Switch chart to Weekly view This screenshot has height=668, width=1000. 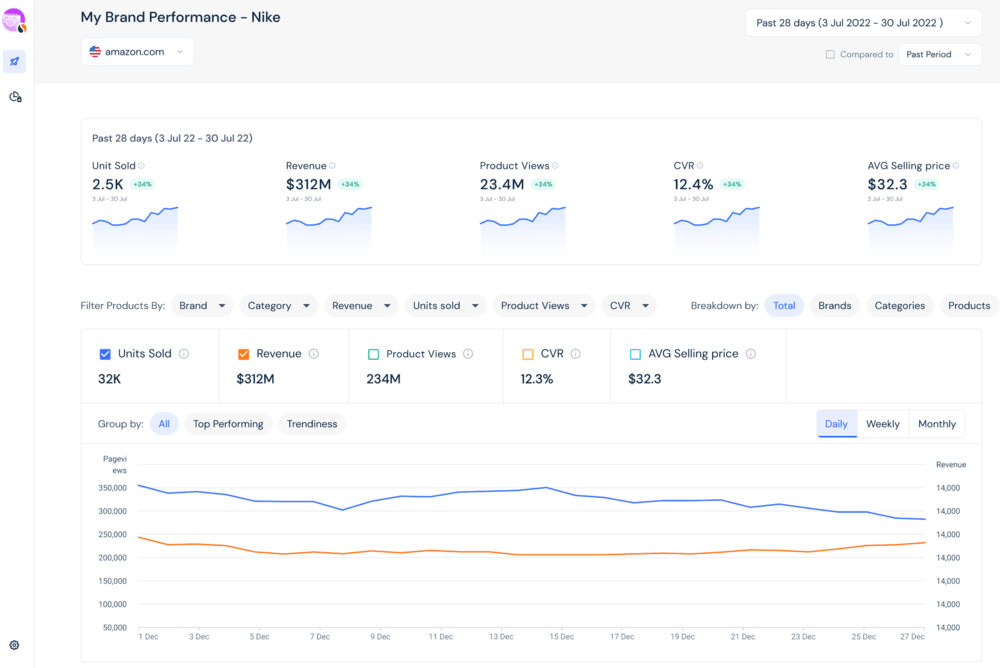coord(883,424)
